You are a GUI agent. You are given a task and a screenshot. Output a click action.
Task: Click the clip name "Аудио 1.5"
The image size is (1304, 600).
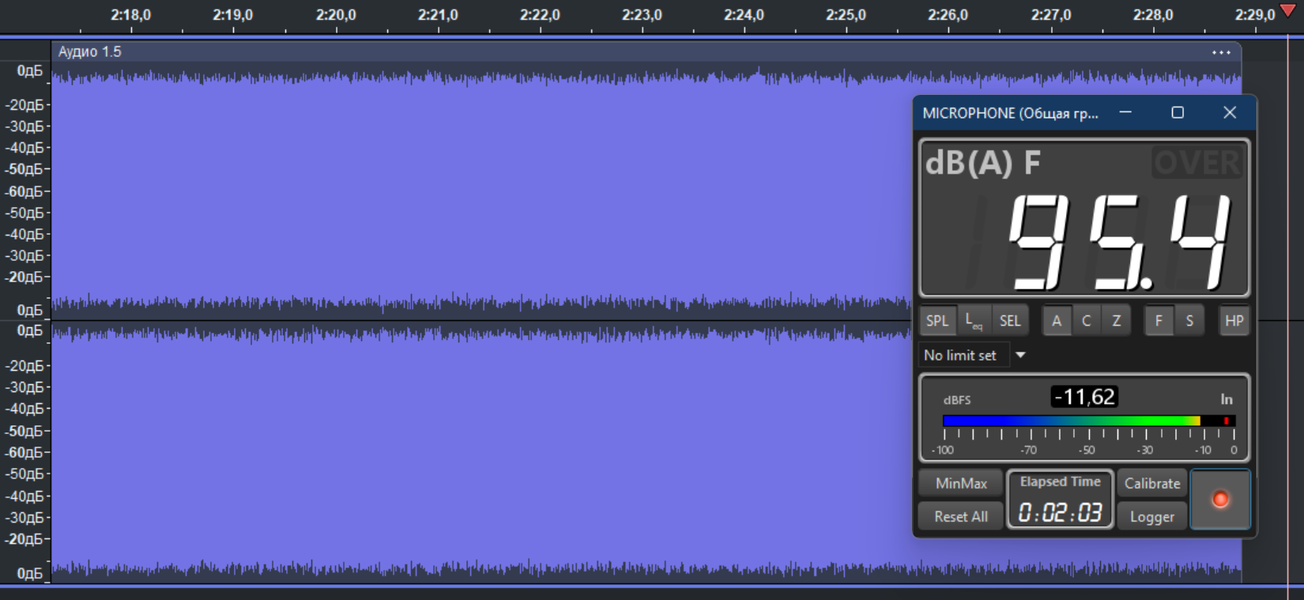(90, 52)
